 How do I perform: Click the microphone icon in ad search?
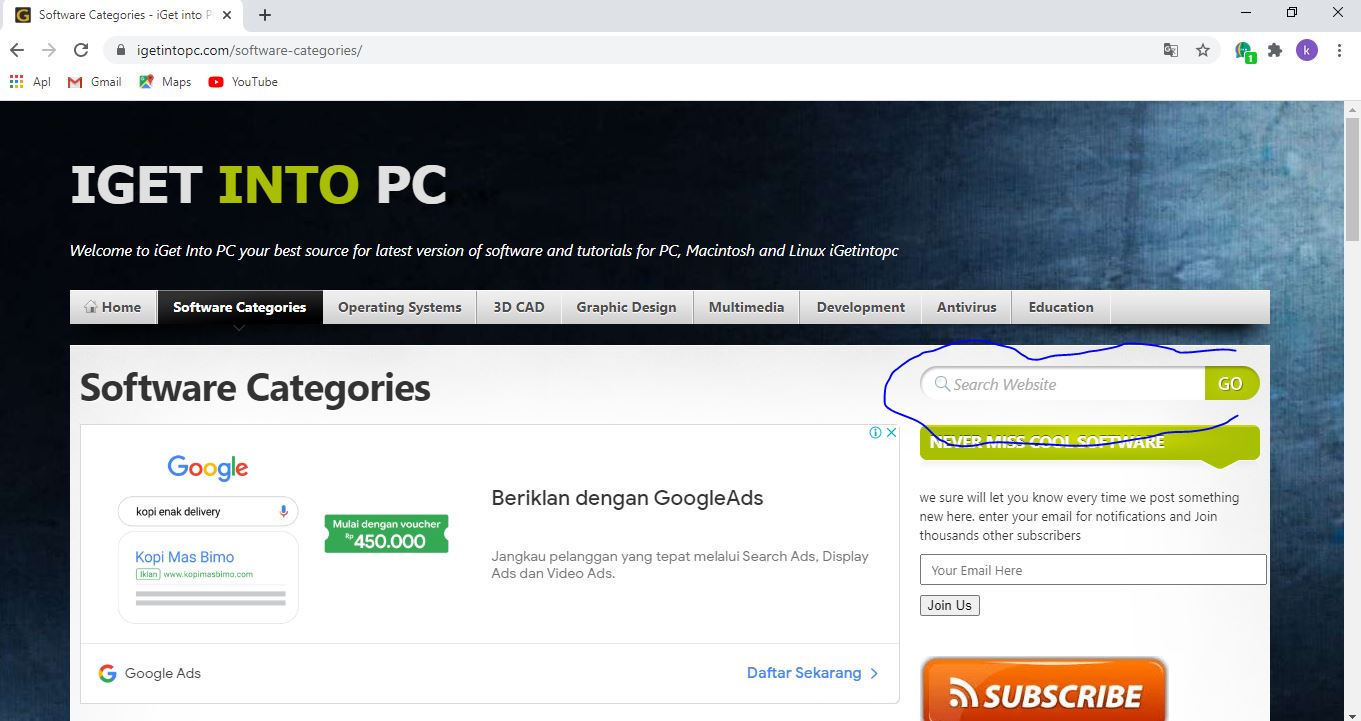click(x=283, y=511)
